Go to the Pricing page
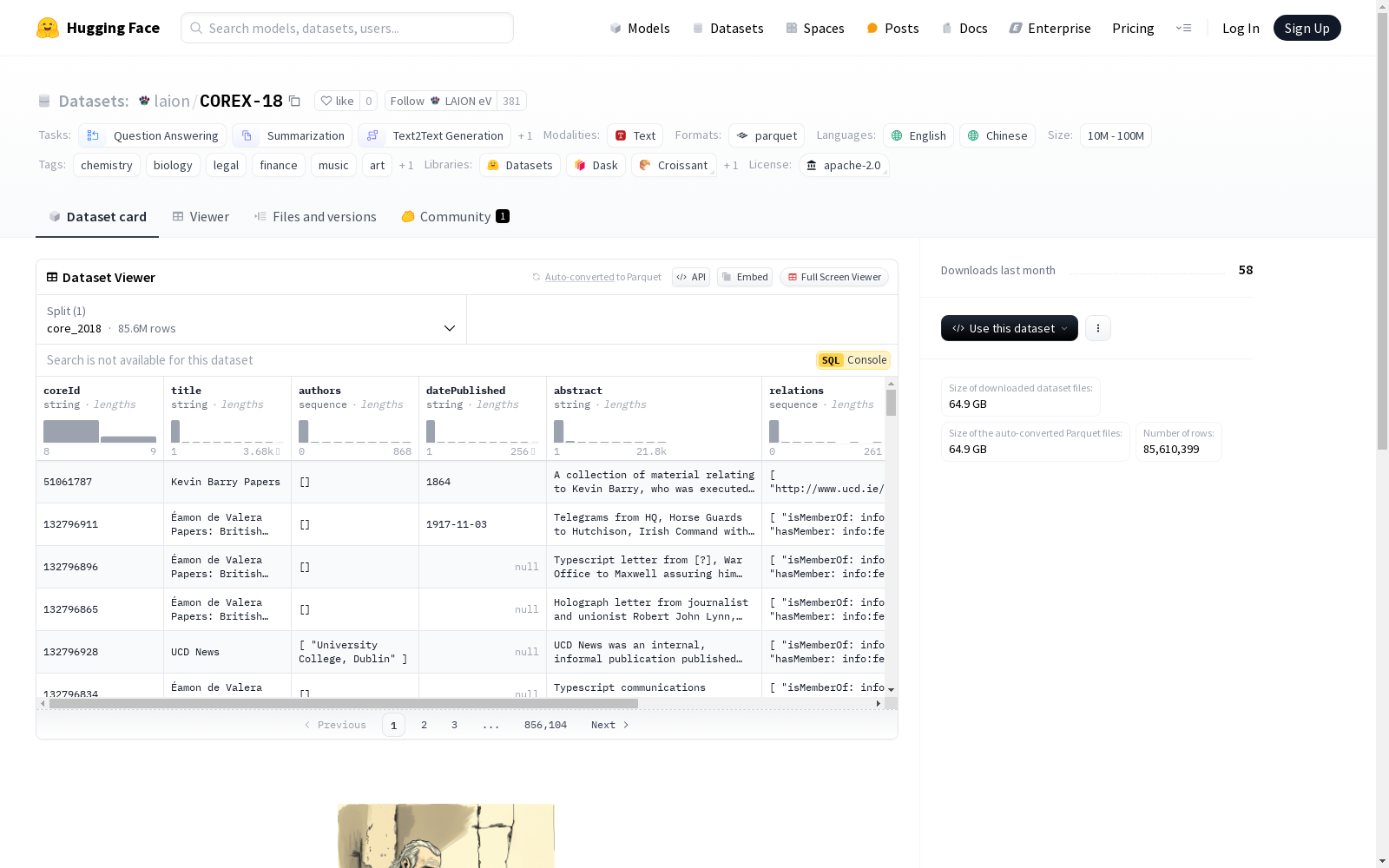 tap(1133, 28)
